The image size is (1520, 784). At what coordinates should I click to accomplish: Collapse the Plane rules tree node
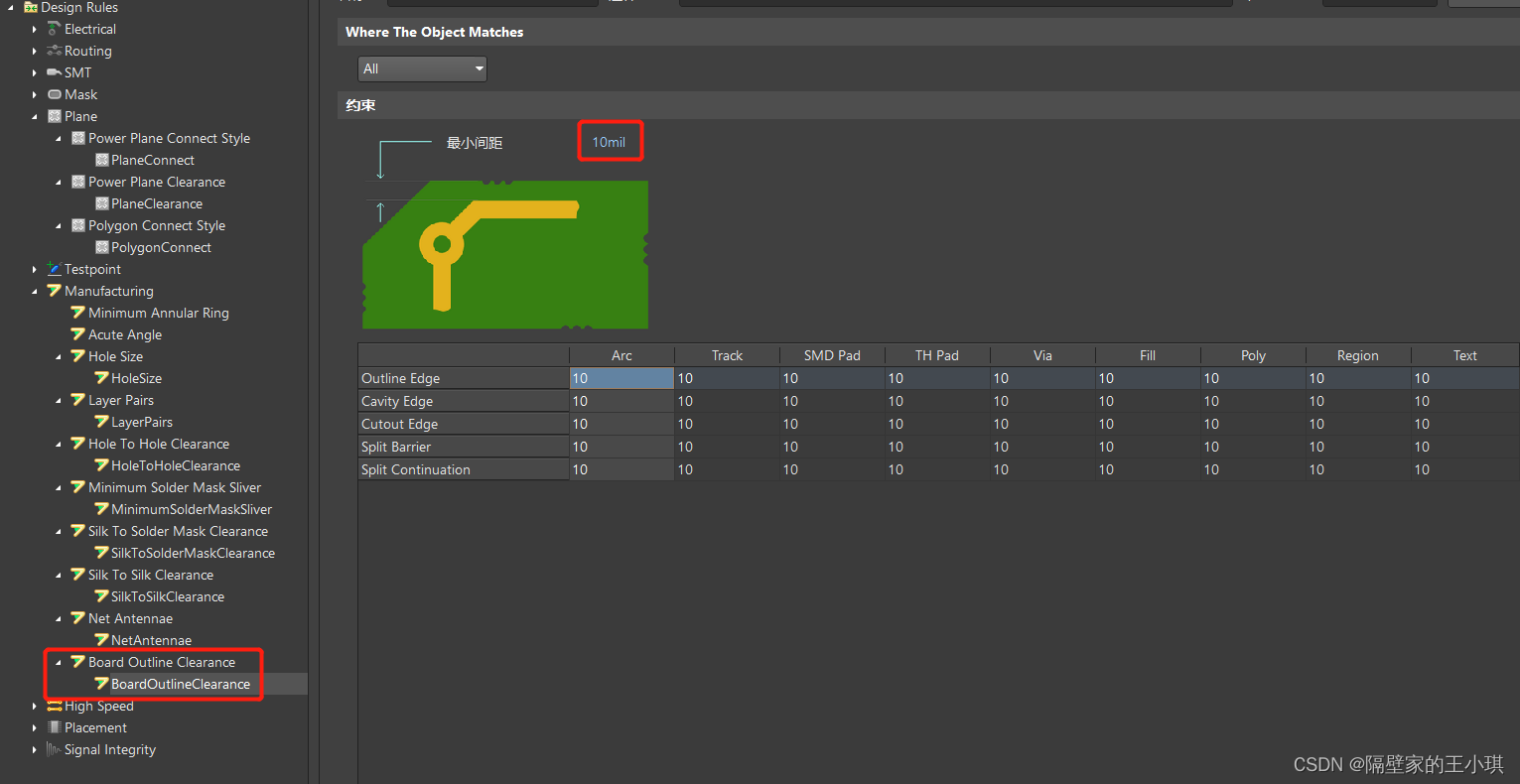click(35, 116)
